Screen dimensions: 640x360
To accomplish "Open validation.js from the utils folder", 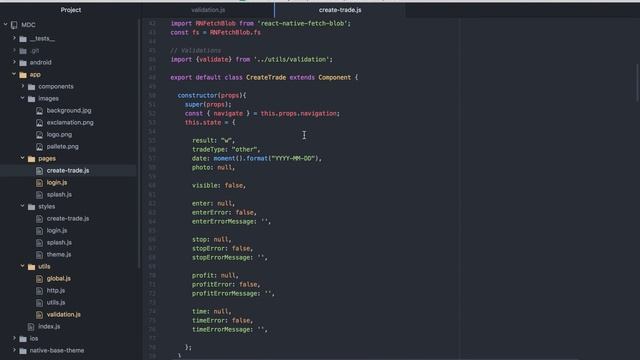I will tap(63, 314).
